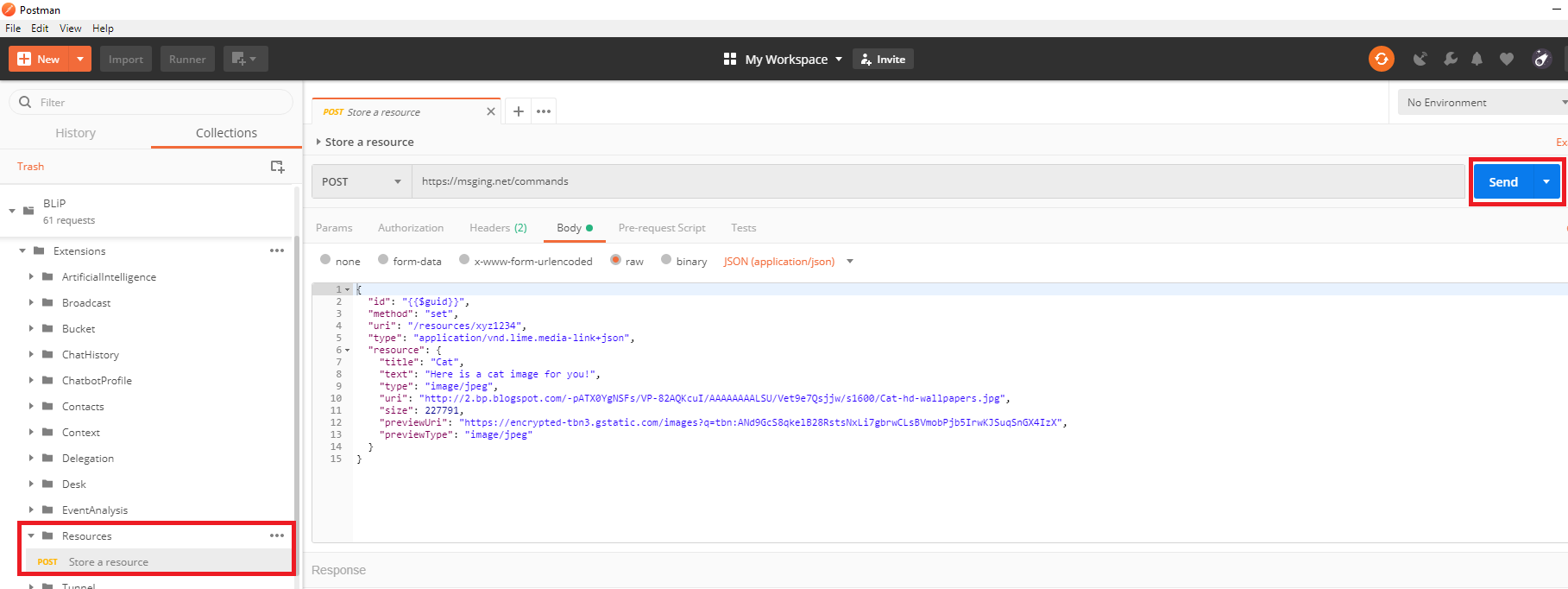Click the sidebar Filter search field

pyautogui.click(x=151, y=102)
